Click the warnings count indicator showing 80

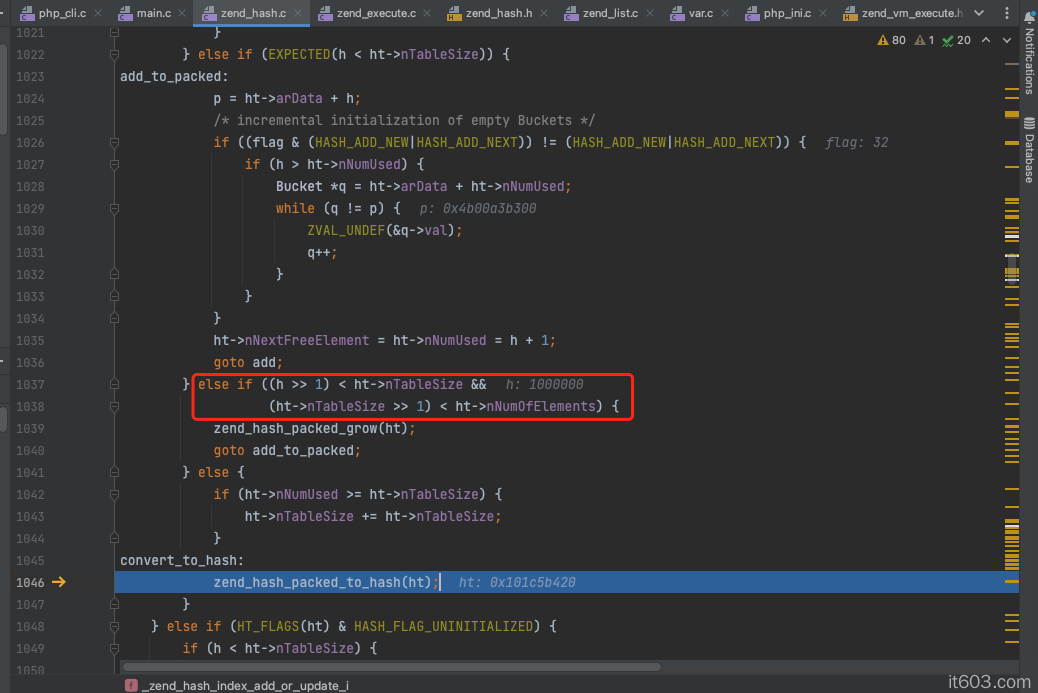coord(891,40)
